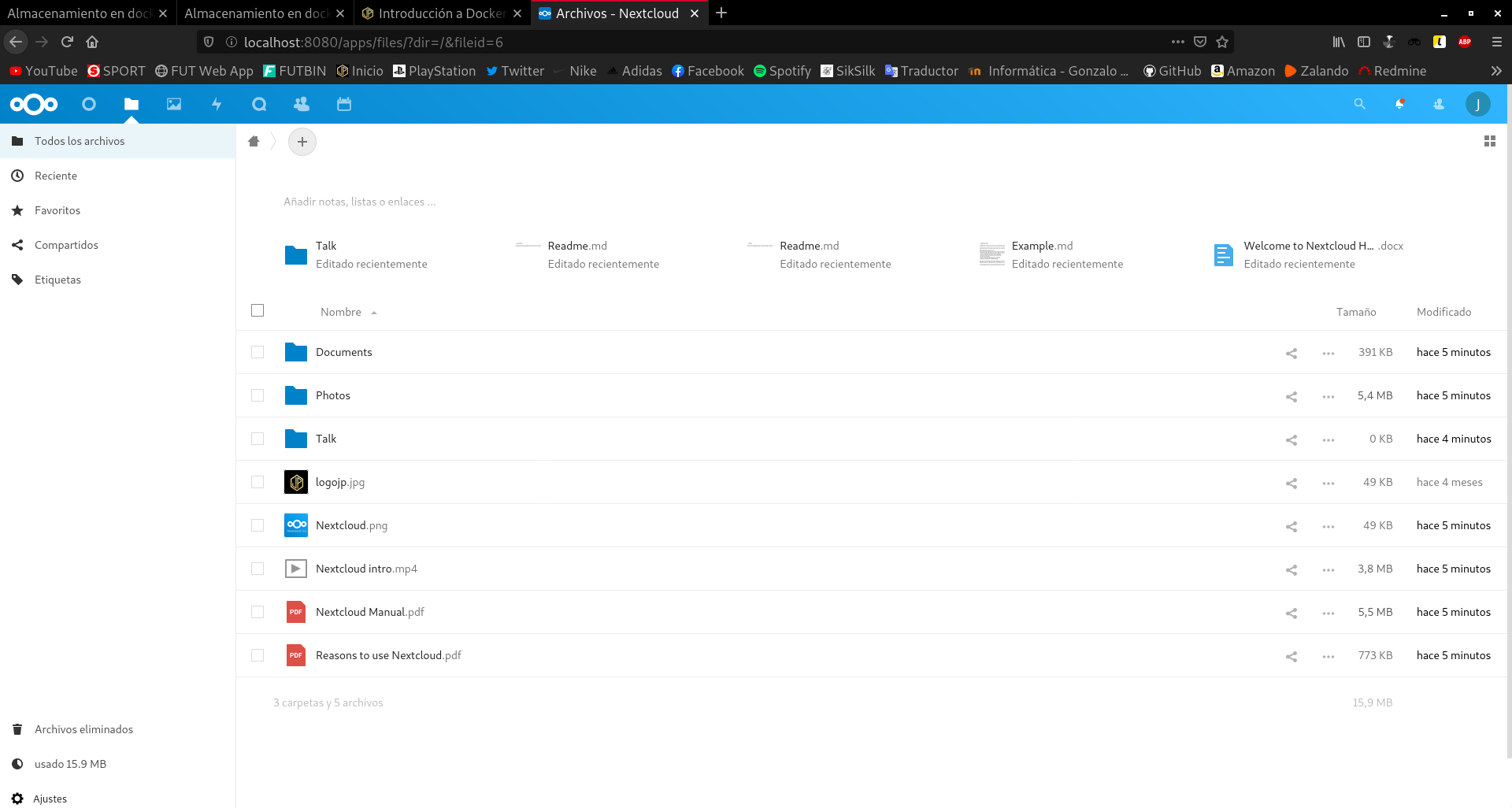The image size is (1512, 808).
Task: Open actions menu for Documents folder
Action: tap(1329, 353)
